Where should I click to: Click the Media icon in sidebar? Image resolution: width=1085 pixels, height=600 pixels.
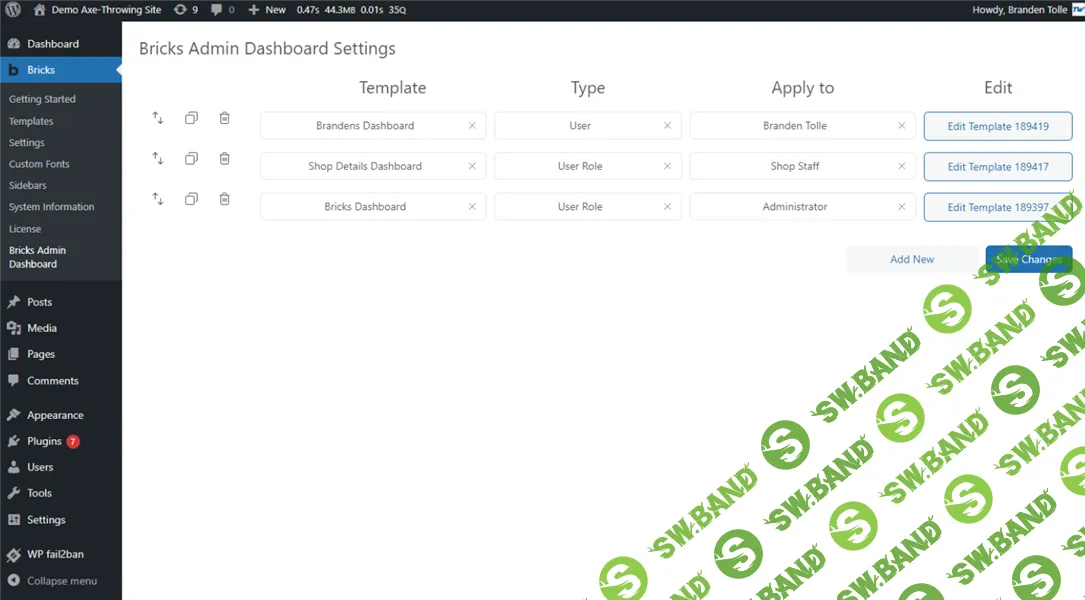[13, 328]
